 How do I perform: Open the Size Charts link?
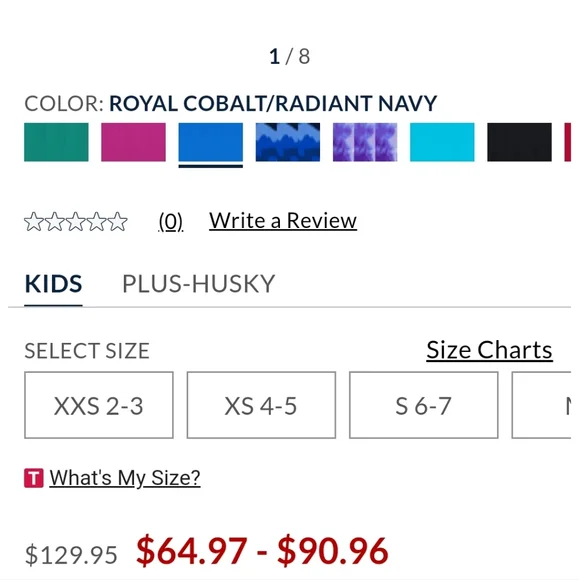pos(489,350)
